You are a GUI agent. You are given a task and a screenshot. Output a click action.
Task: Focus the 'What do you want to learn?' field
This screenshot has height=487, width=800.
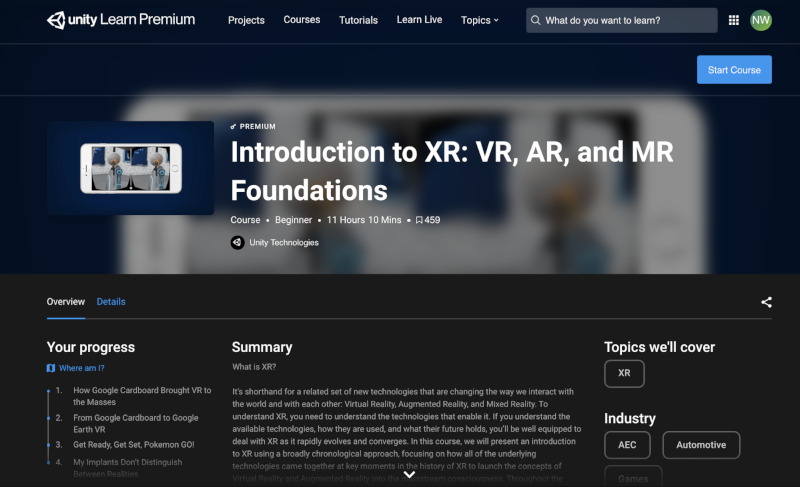click(621, 20)
